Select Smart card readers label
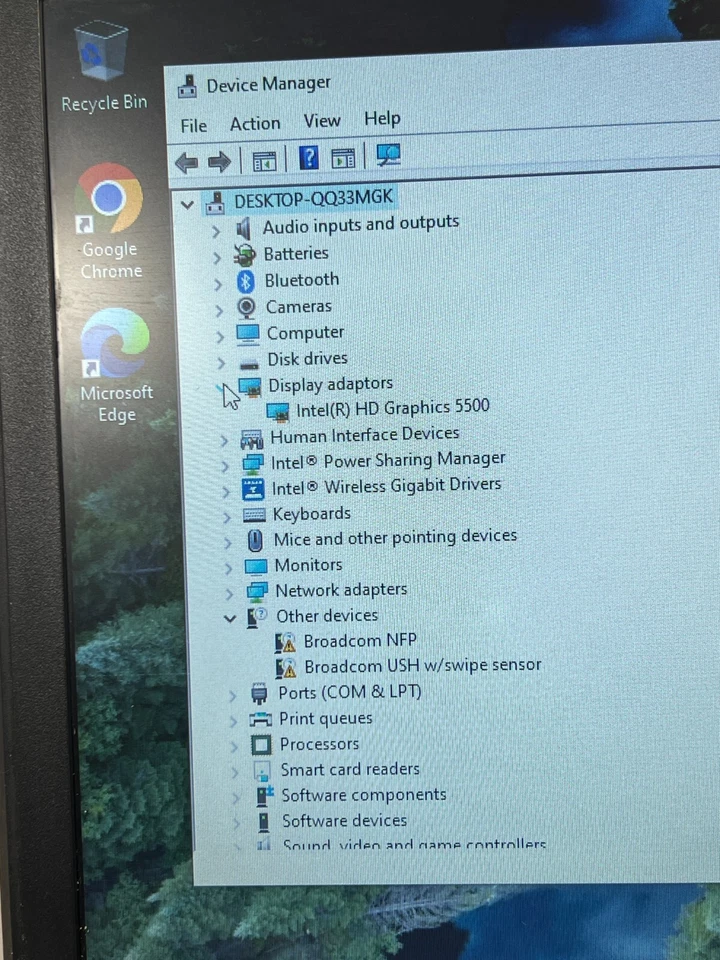720x960 pixels. click(350, 770)
